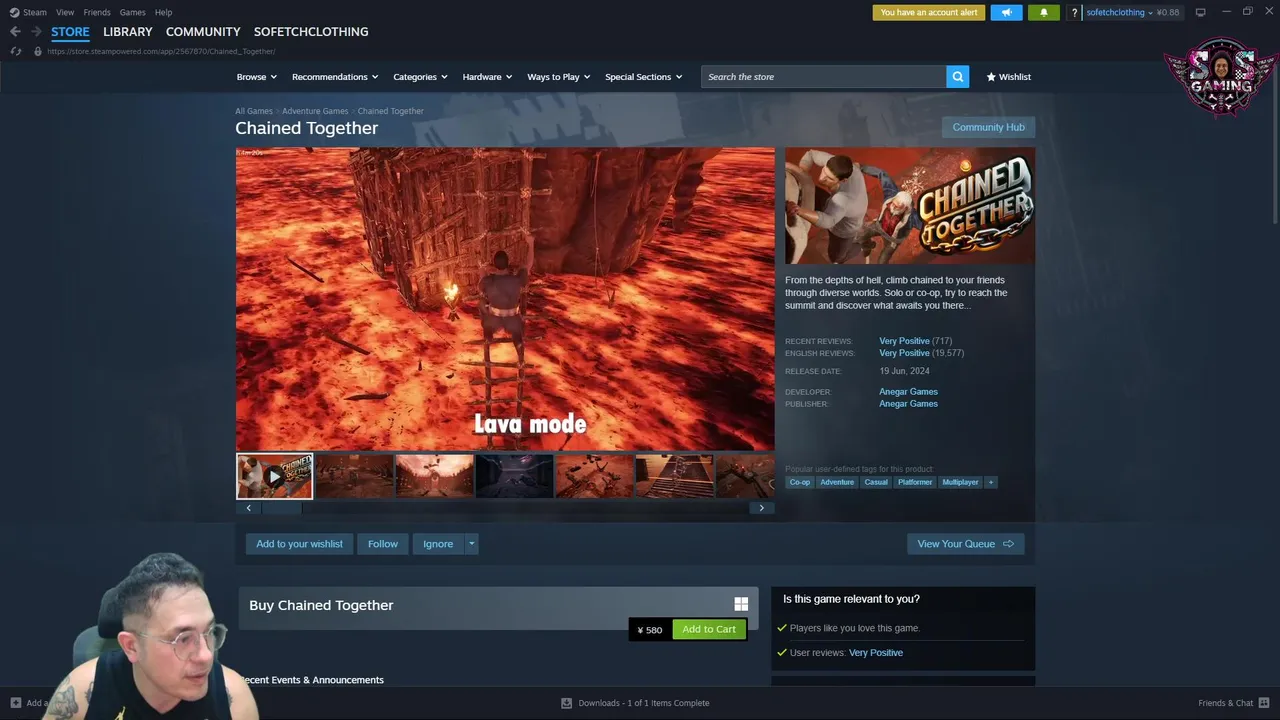Switch to the STORE tab
The image size is (1280, 720).
[70, 32]
